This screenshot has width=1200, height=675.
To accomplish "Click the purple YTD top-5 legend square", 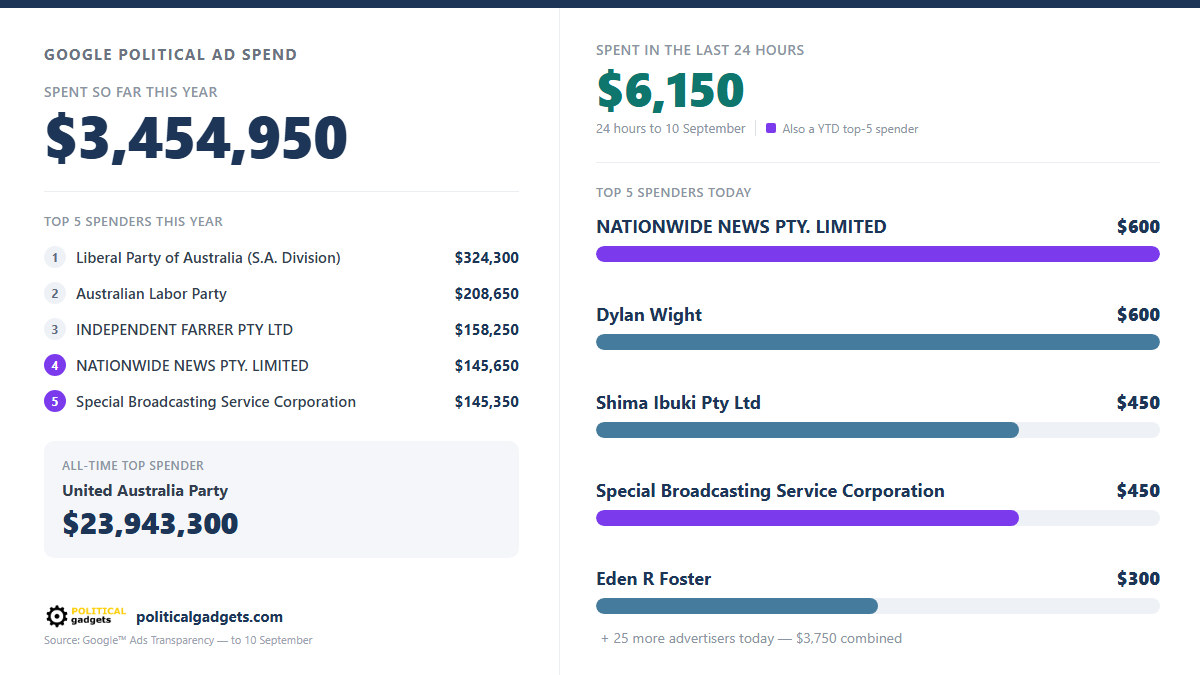I will click(x=771, y=128).
